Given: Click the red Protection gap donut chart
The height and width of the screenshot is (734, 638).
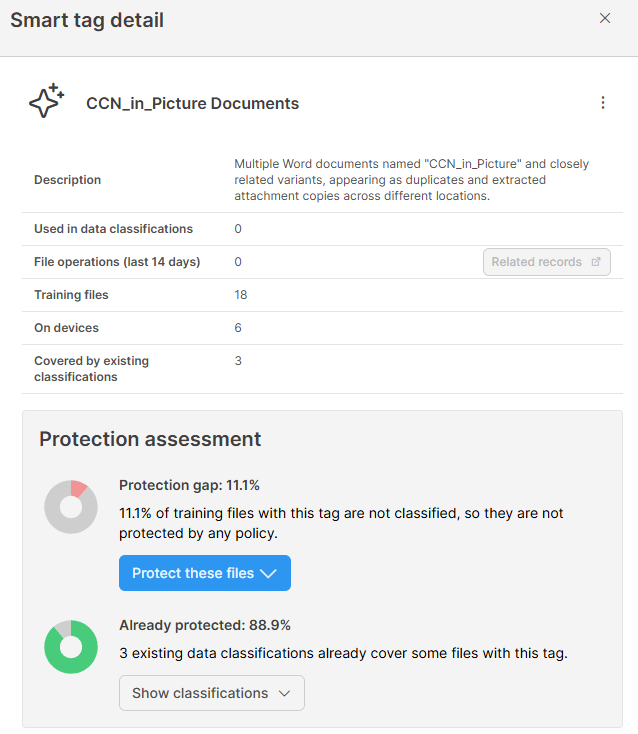Looking at the screenshot, I should [x=71, y=507].
